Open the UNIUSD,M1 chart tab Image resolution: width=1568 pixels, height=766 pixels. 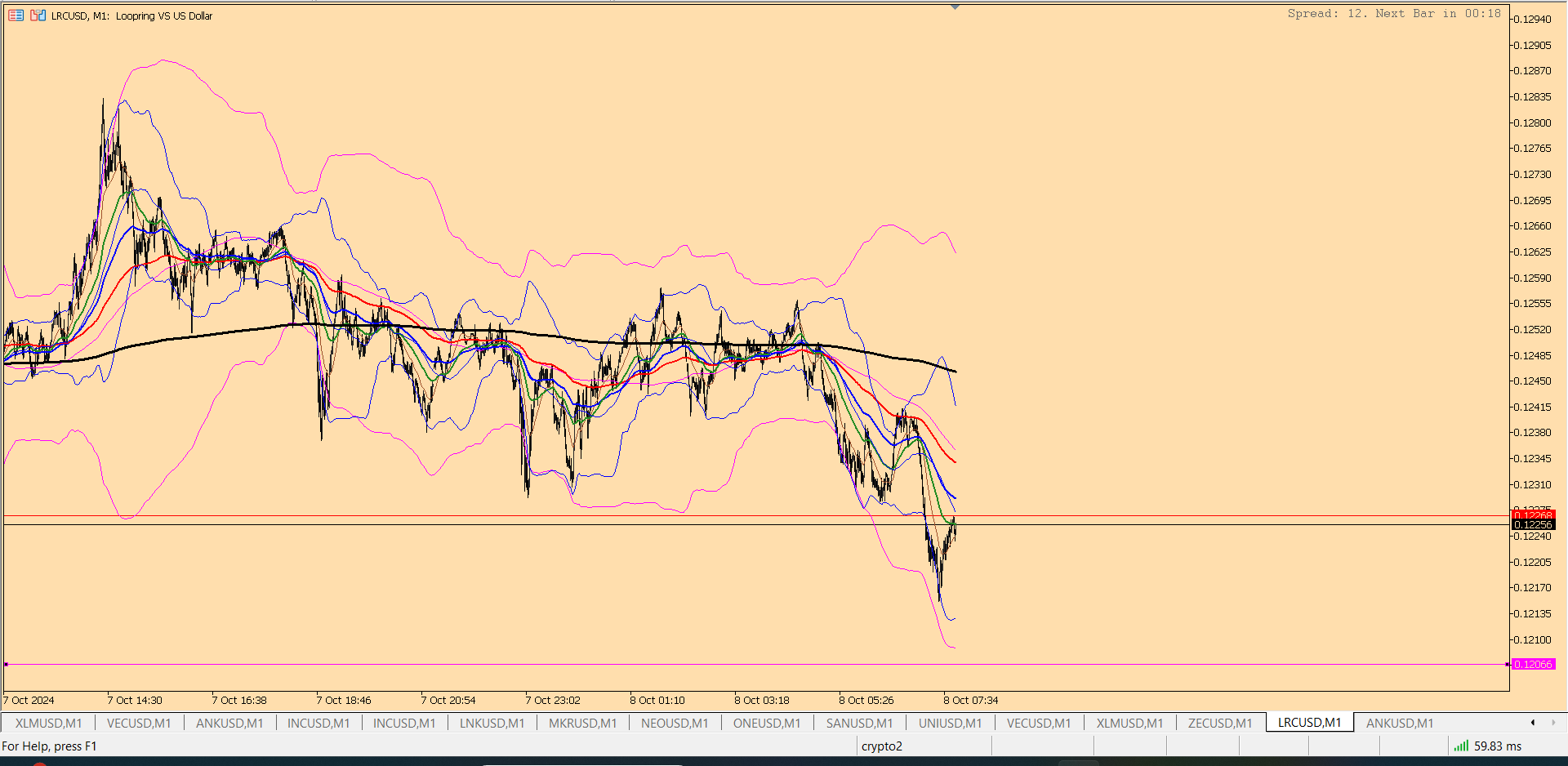point(950,723)
